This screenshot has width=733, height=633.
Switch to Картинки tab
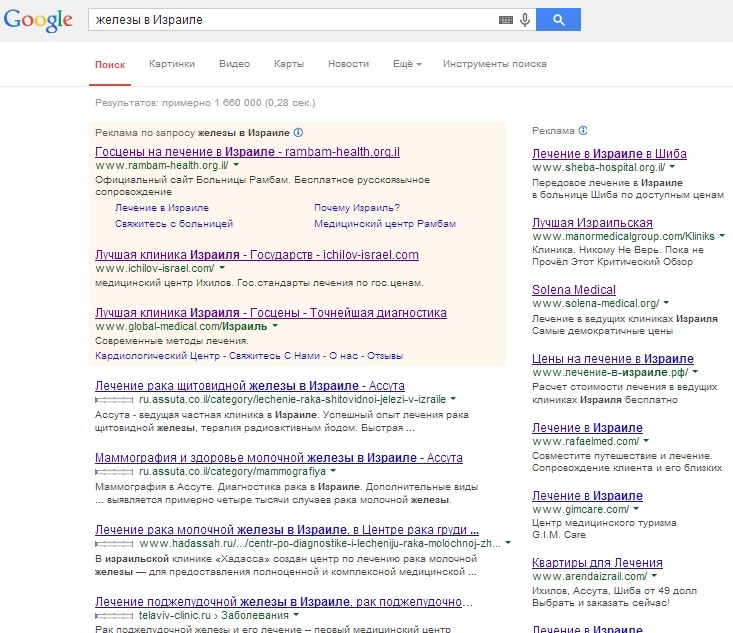pyautogui.click(x=172, y=64)
